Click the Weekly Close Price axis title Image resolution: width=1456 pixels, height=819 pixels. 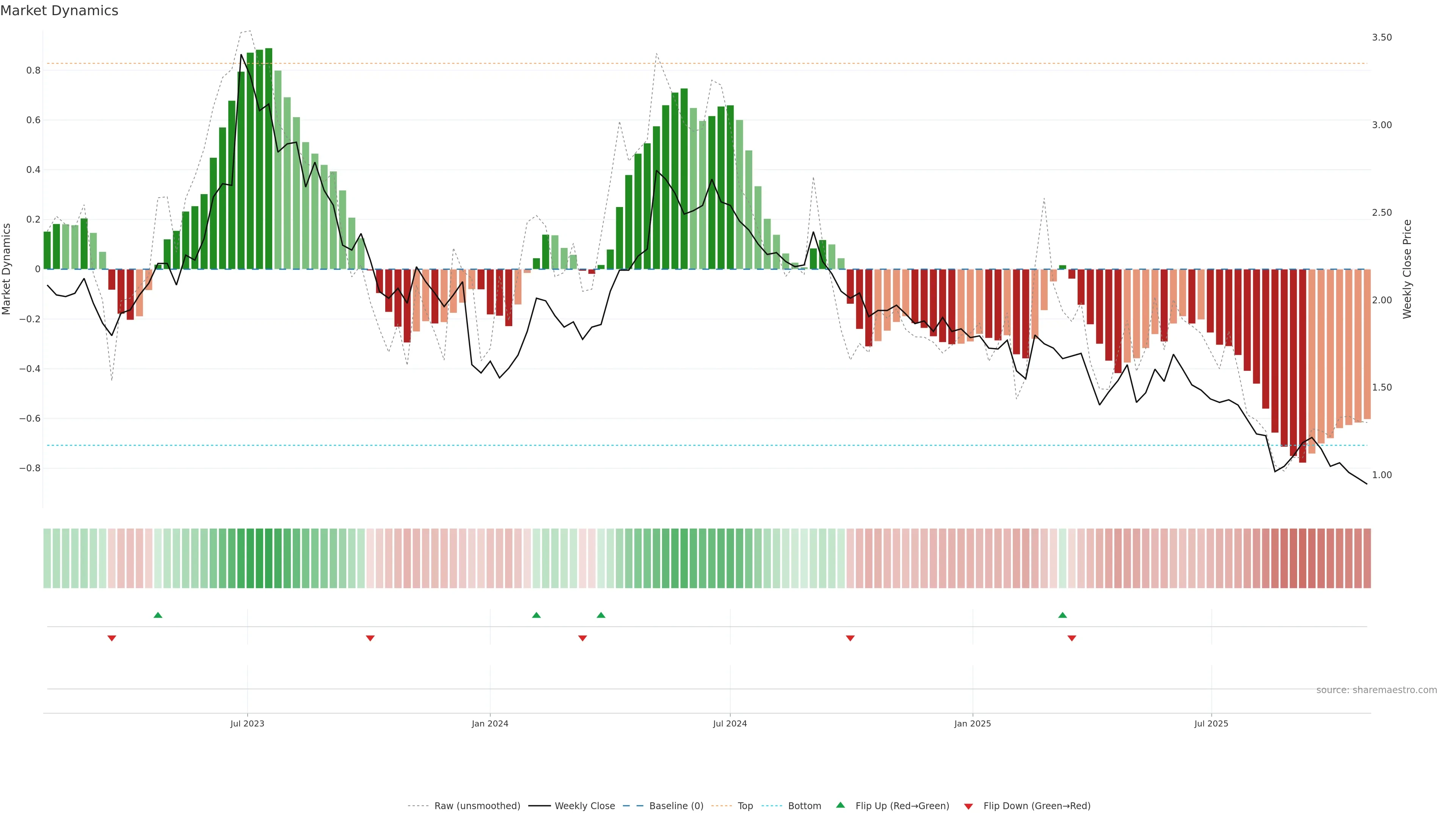point(1407,269)
